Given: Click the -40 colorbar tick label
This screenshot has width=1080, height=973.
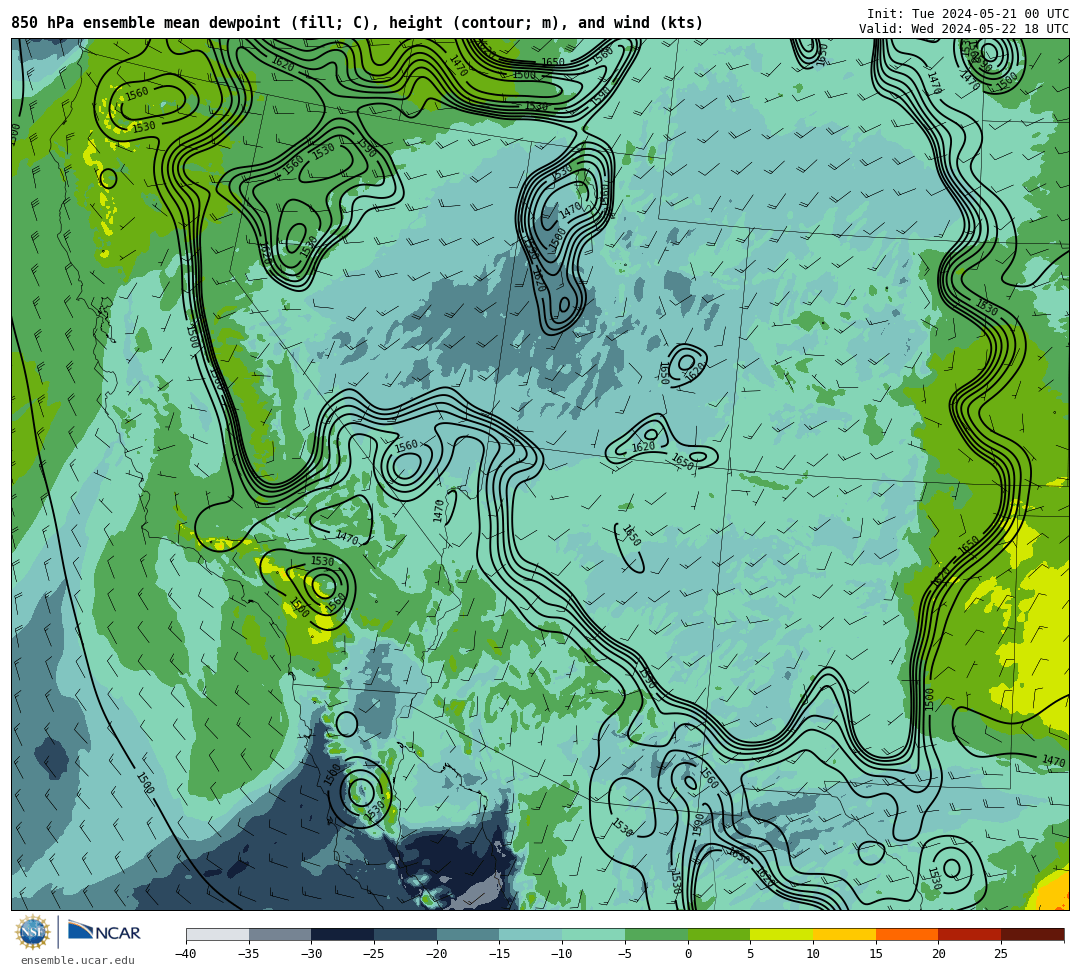Looking at the screenshot, I should click(186, 954).
